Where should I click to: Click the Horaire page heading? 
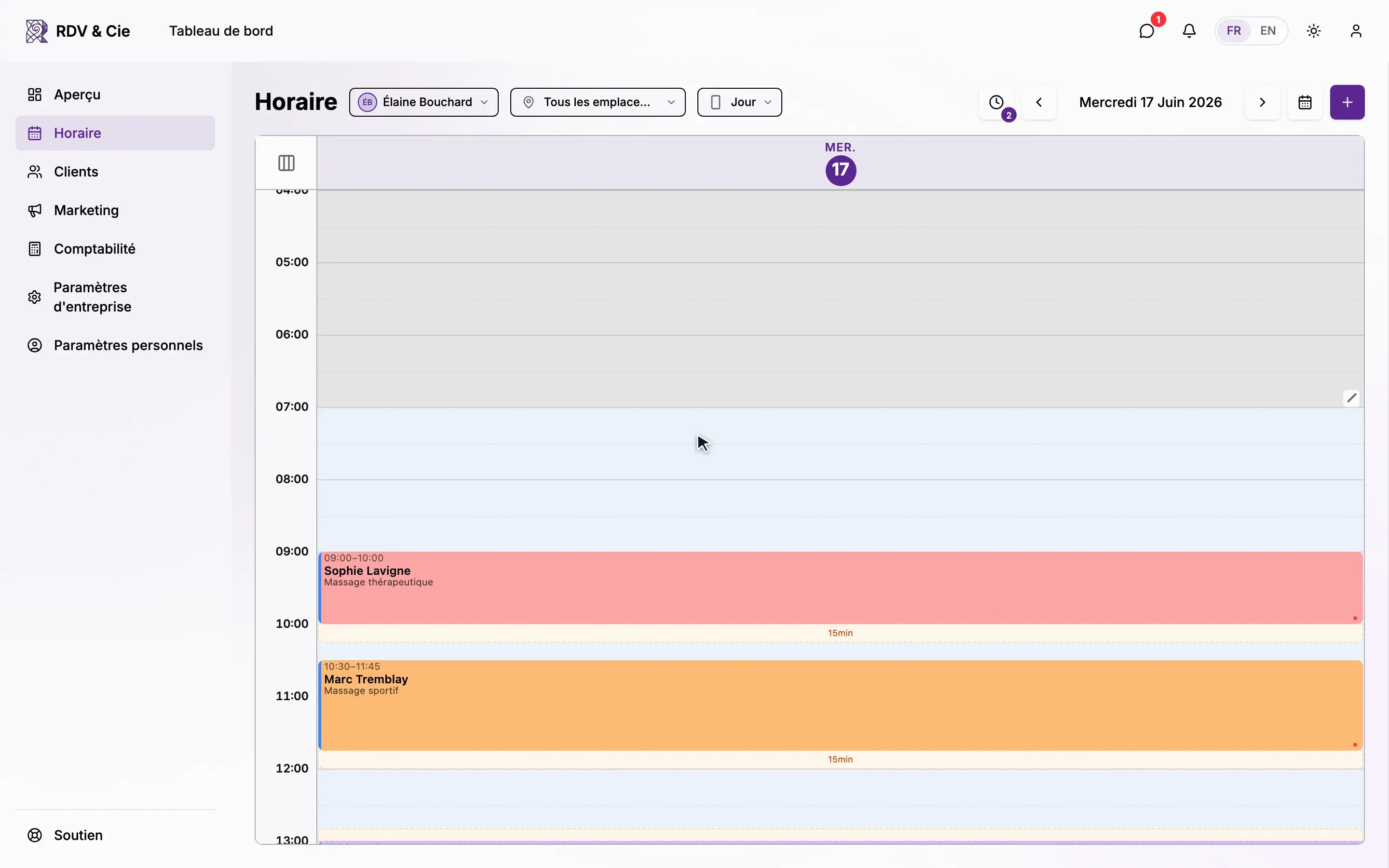296,102
